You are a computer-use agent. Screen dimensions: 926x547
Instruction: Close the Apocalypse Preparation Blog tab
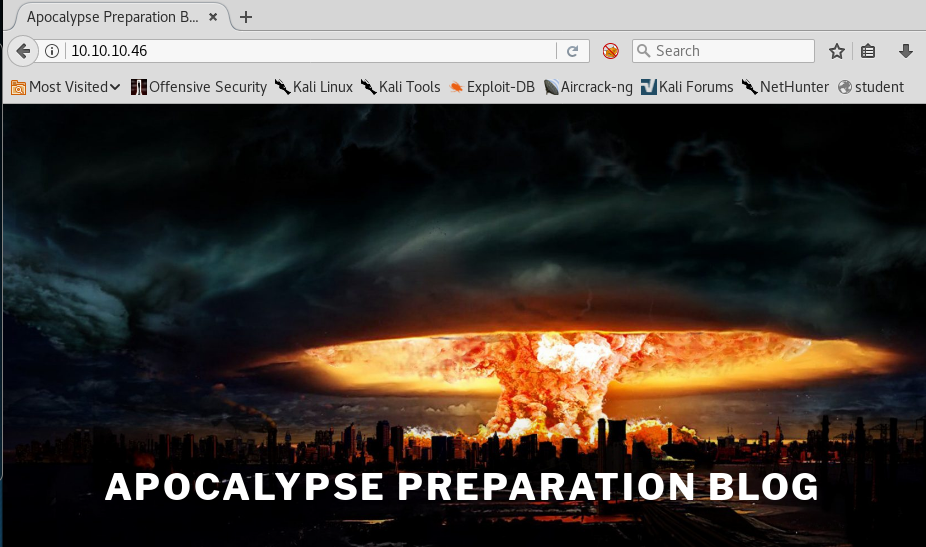pyautogui.click(x=213, y=17)
